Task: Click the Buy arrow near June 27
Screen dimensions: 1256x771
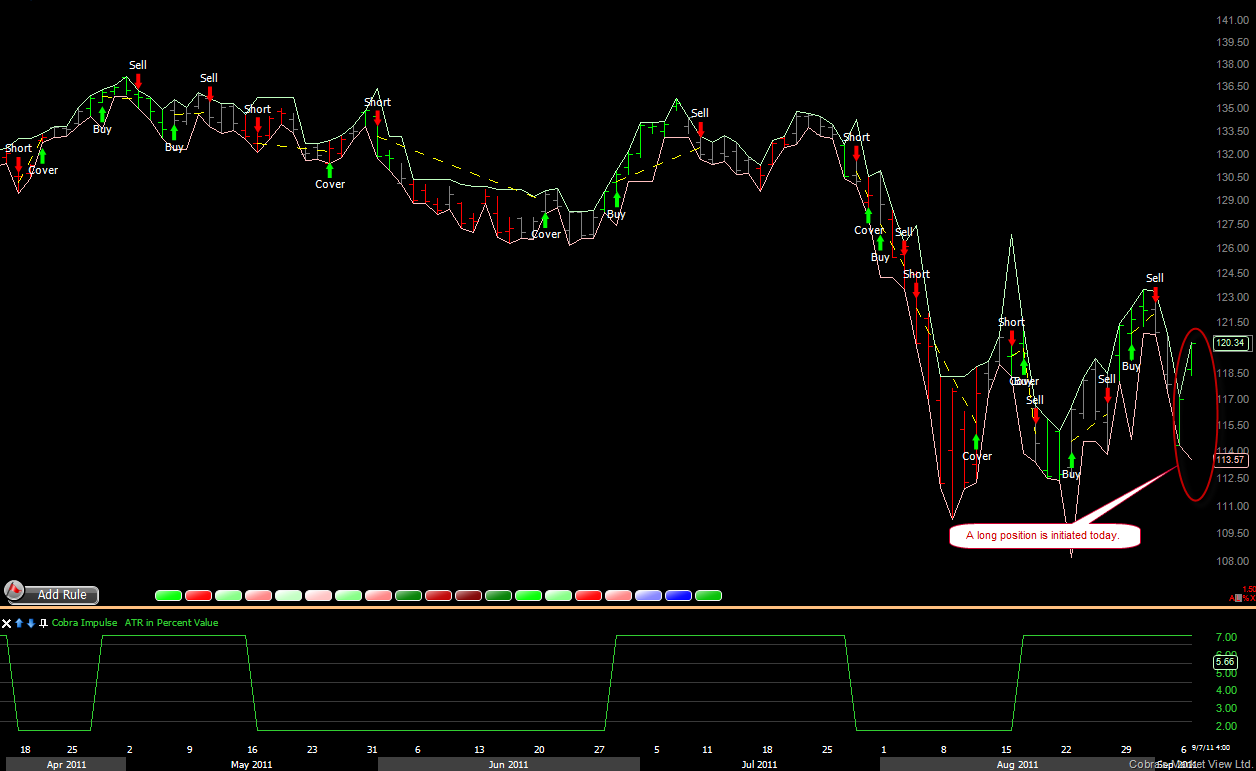Action: pos(616,199)
